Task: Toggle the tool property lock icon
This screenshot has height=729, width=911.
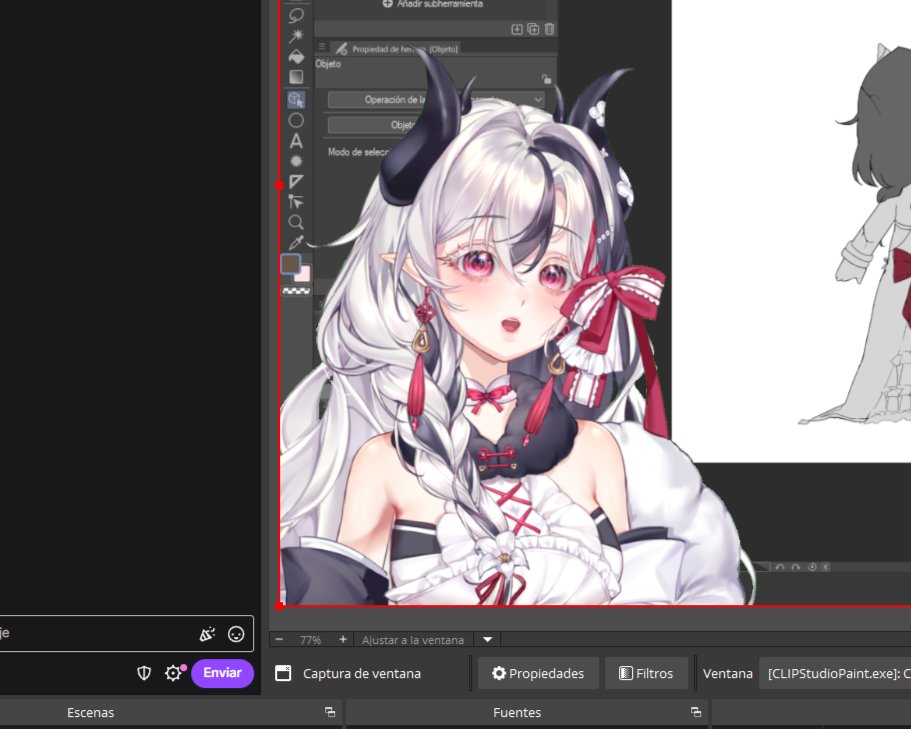Action: pos(546,78)
